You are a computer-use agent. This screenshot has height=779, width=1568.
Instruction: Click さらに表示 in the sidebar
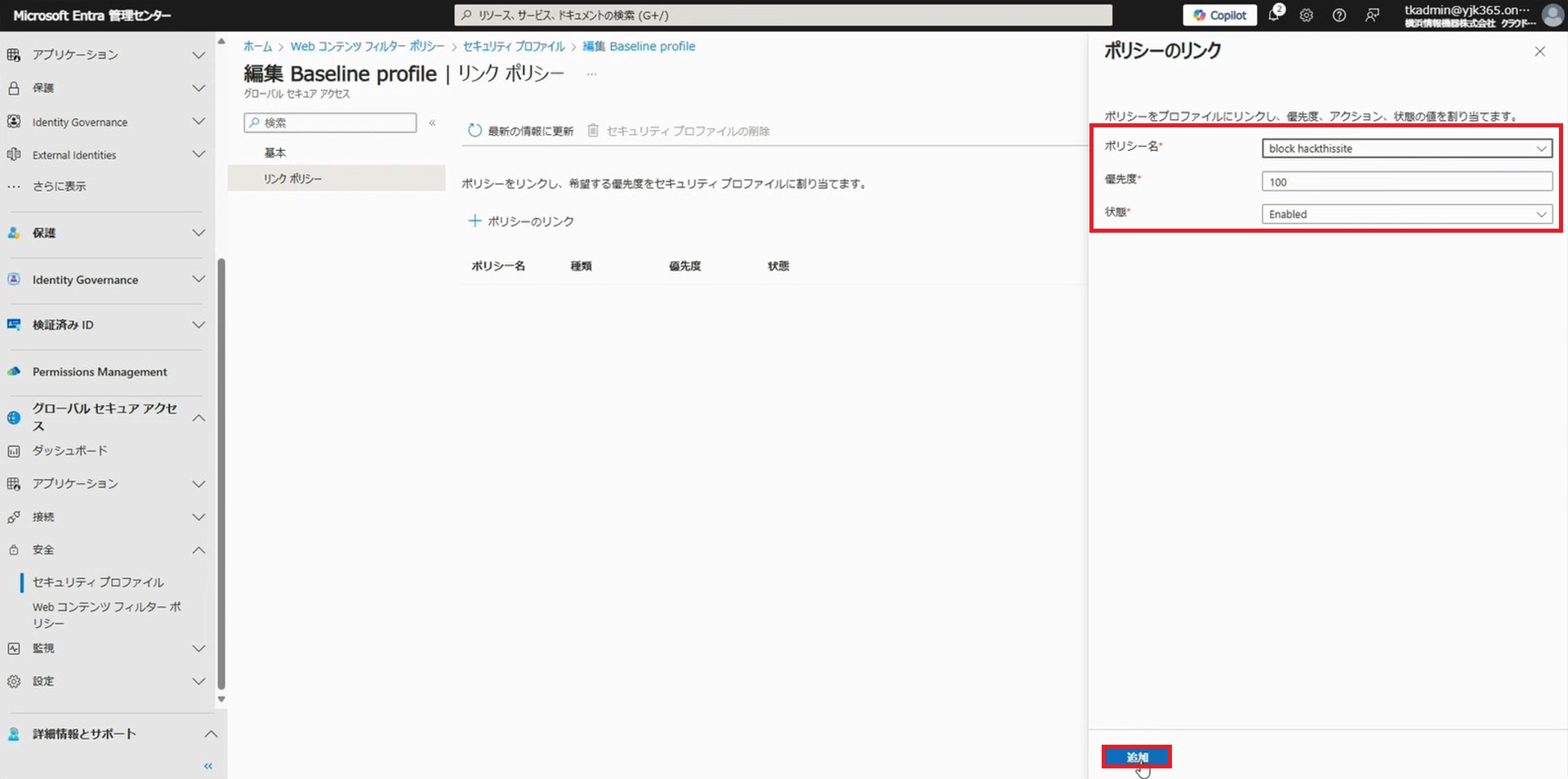tap(59, 186)
